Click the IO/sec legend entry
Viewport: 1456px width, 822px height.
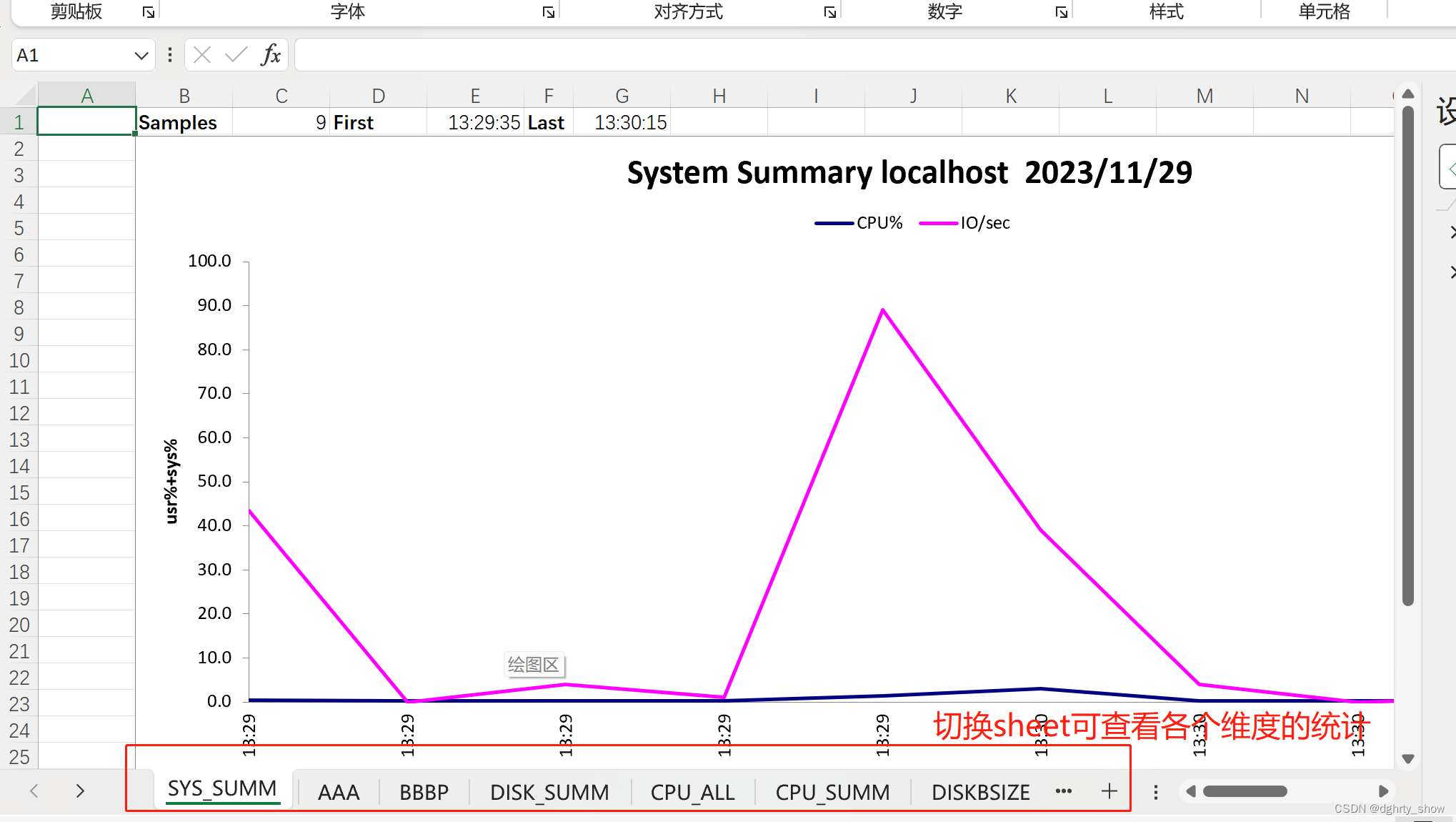point(965,223)
